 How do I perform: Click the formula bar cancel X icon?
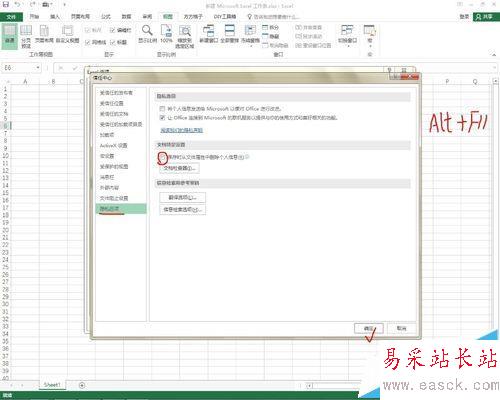point(61,68)
